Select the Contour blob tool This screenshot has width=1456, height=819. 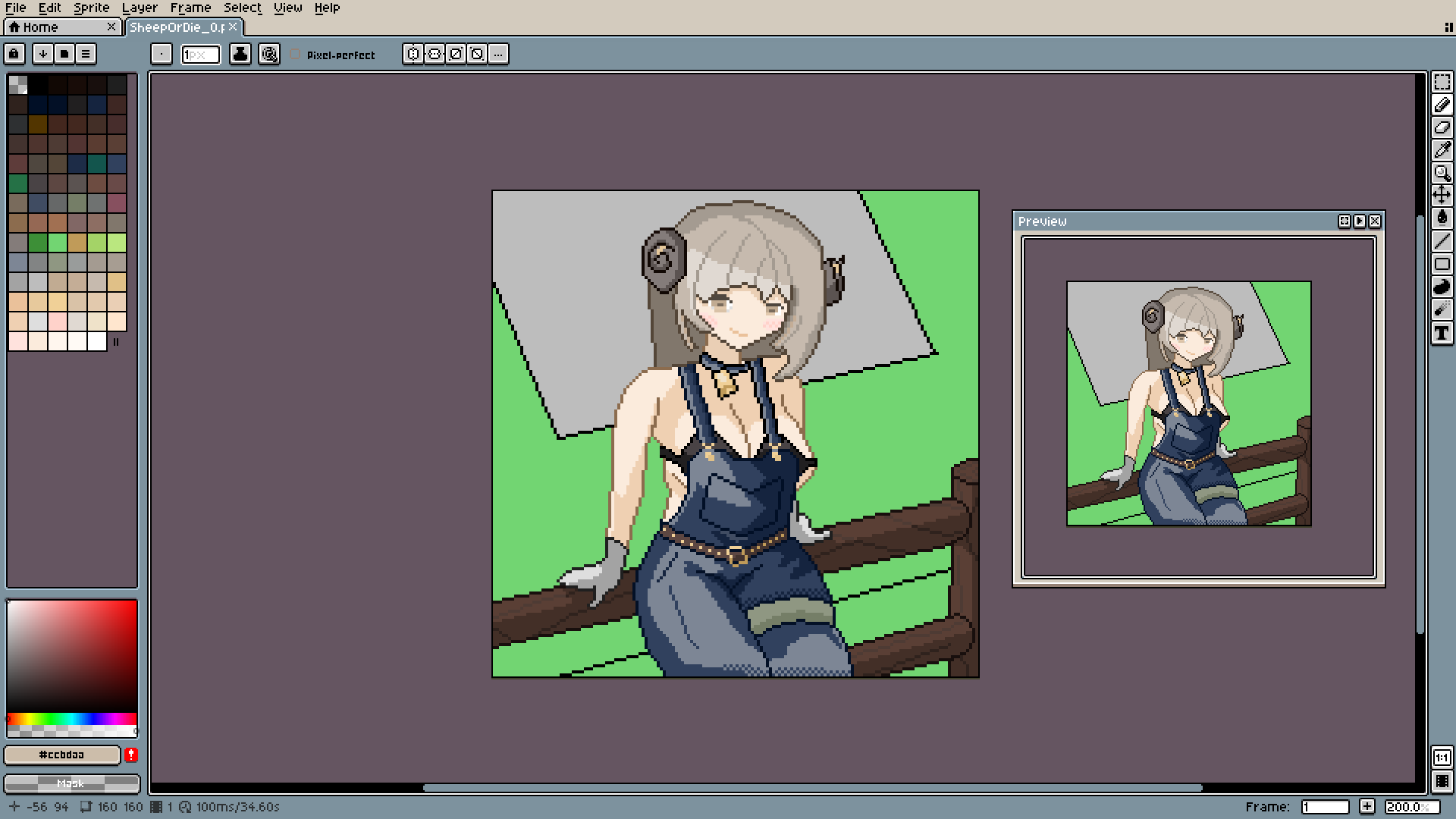tap(1442, 287)
